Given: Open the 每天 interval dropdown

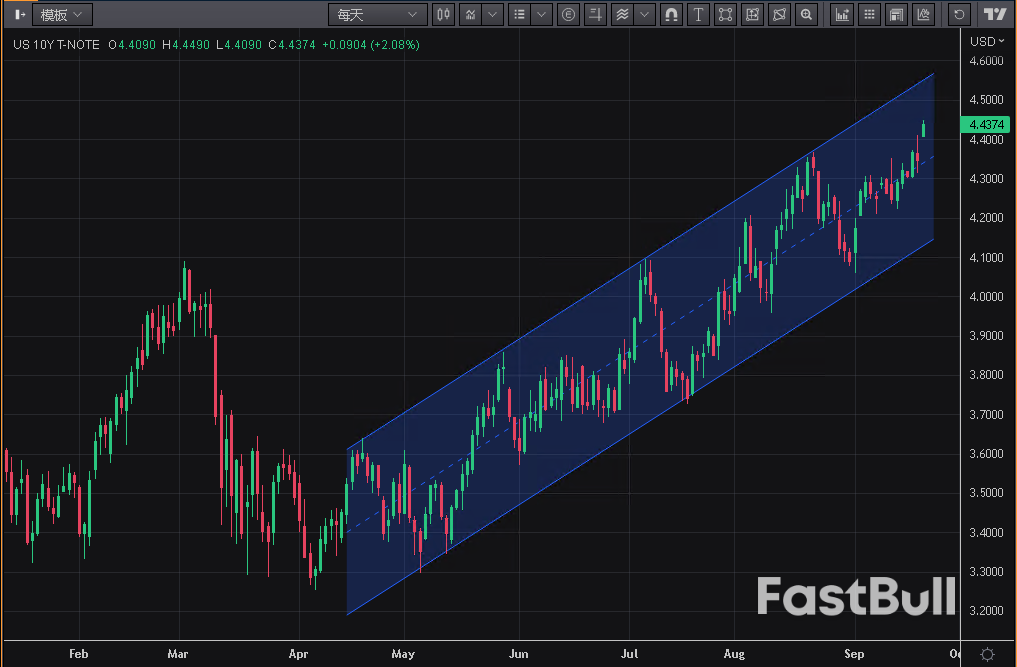Looking at the screenshot, I should click(x=376, y=14).
